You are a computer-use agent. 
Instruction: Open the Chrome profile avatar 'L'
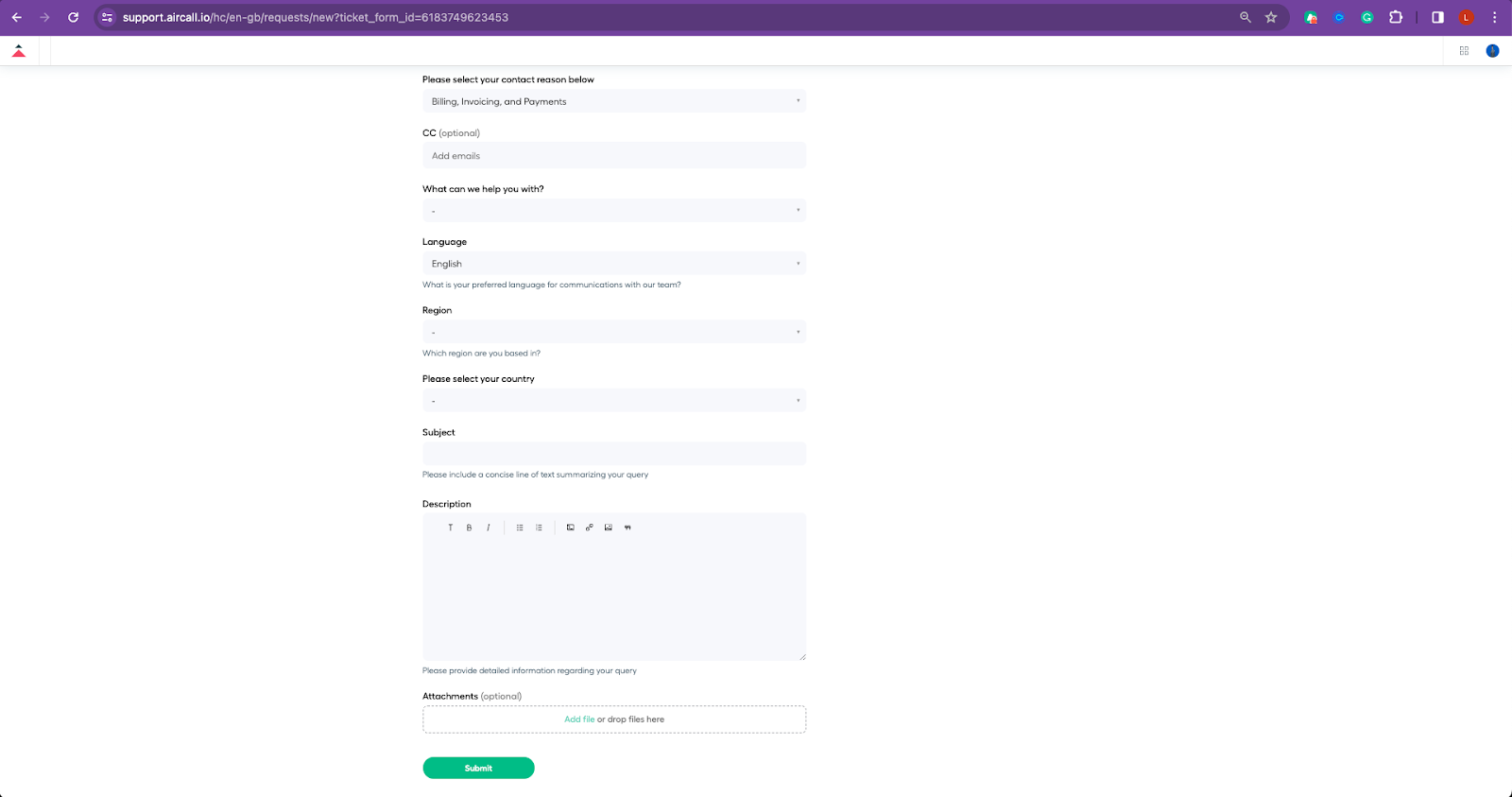pyautogui.click(x=1466, y=17)
